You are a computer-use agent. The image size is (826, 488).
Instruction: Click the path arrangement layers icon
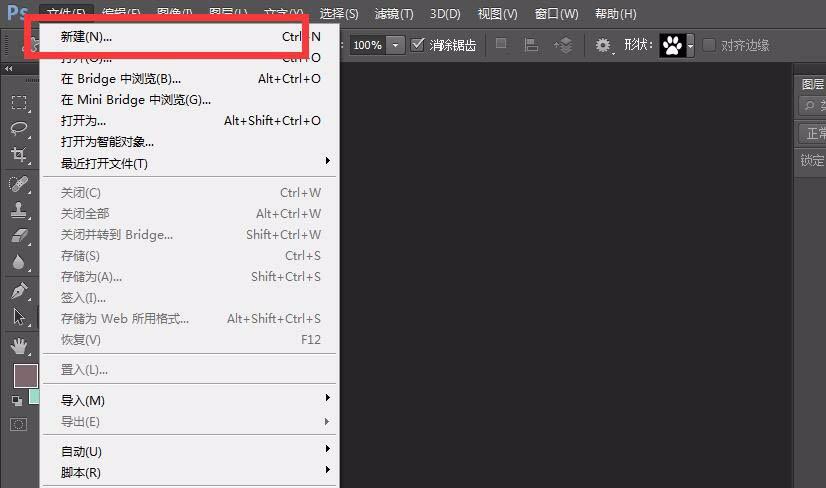point(563,45)
